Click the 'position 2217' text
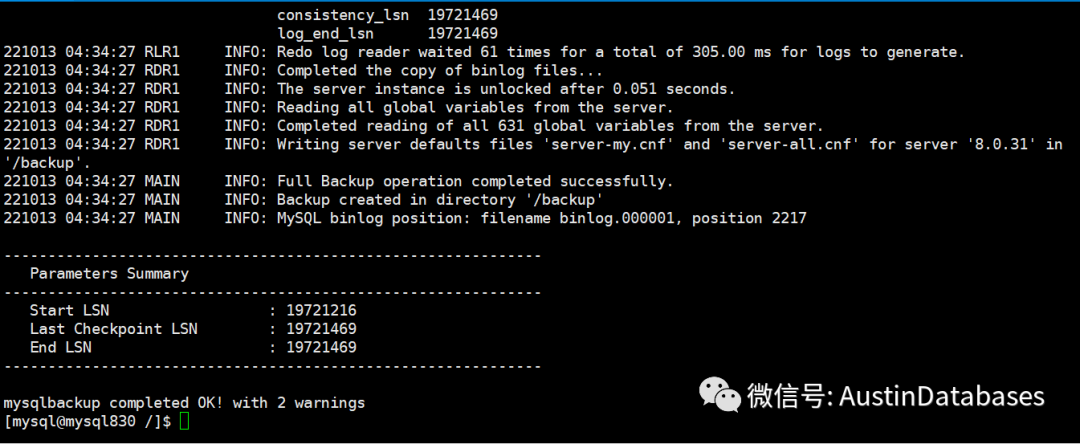 [x=749, y=218]
